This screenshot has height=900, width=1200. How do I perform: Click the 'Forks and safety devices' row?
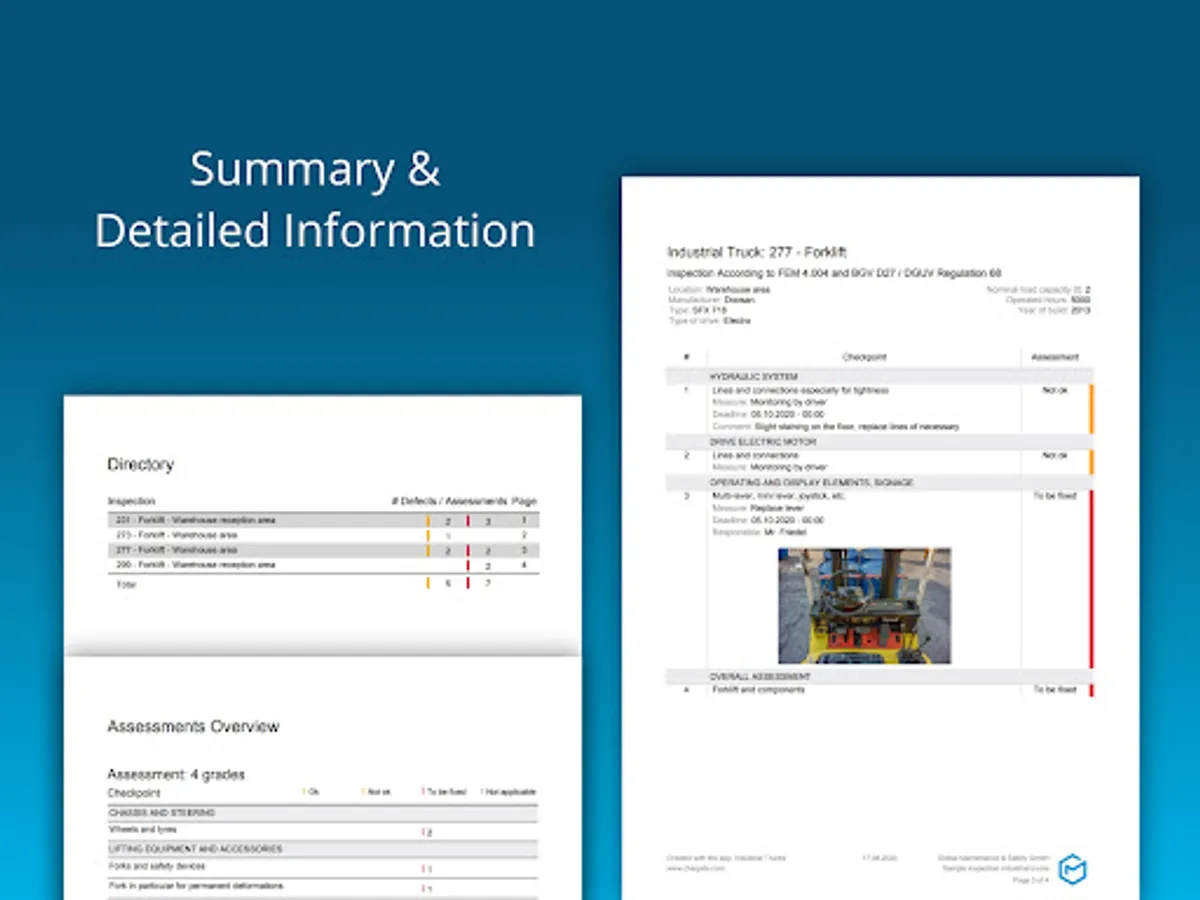[x=322, y=866]
